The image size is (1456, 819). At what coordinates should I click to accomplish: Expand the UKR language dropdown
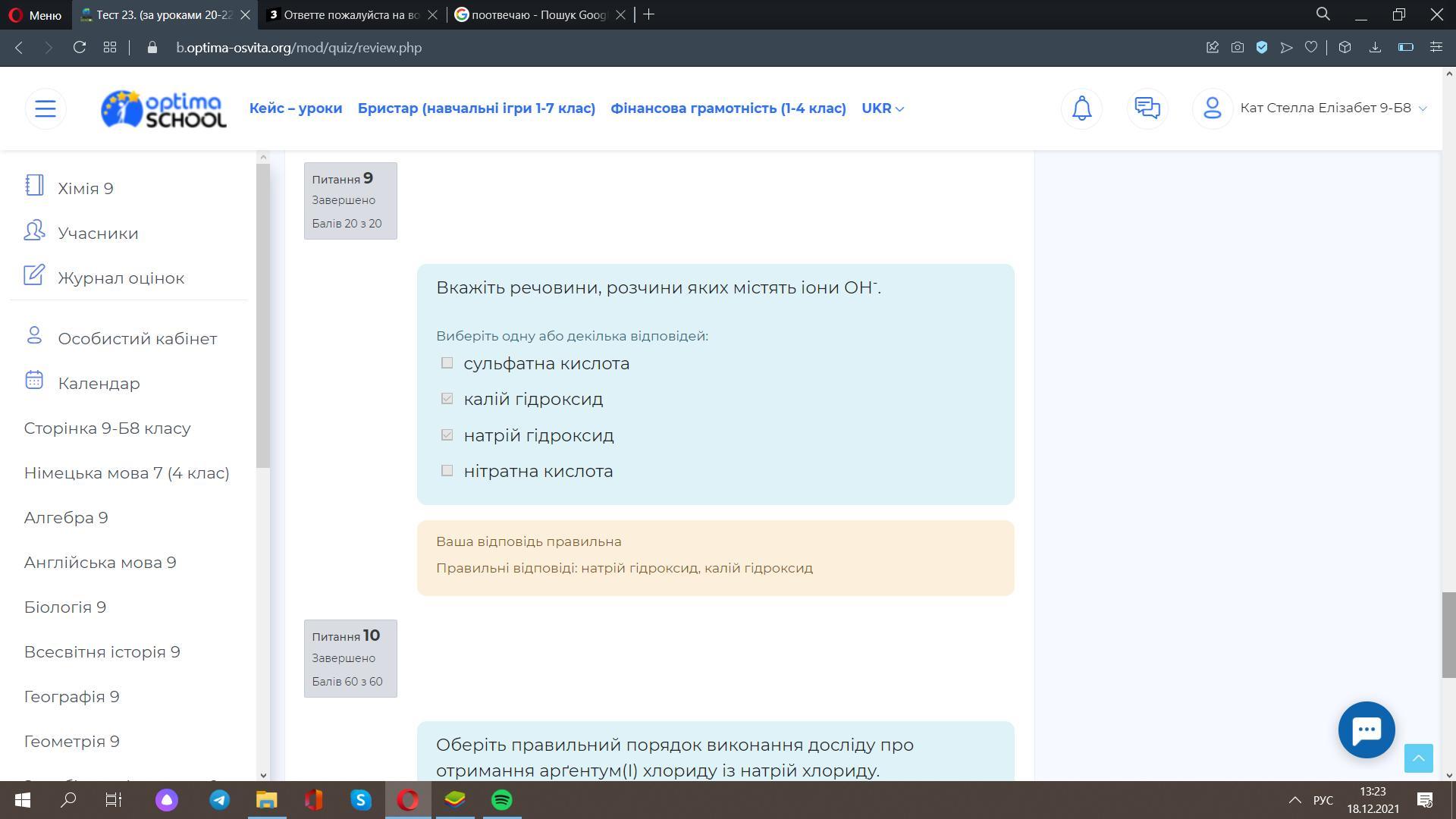pyautogui.click(x=883, y=108)
